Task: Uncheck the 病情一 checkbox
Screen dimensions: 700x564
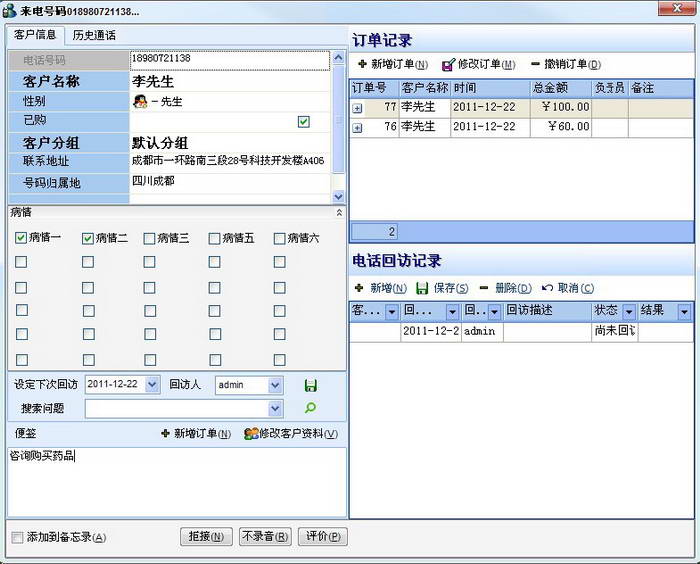Action: pos(21,238)
